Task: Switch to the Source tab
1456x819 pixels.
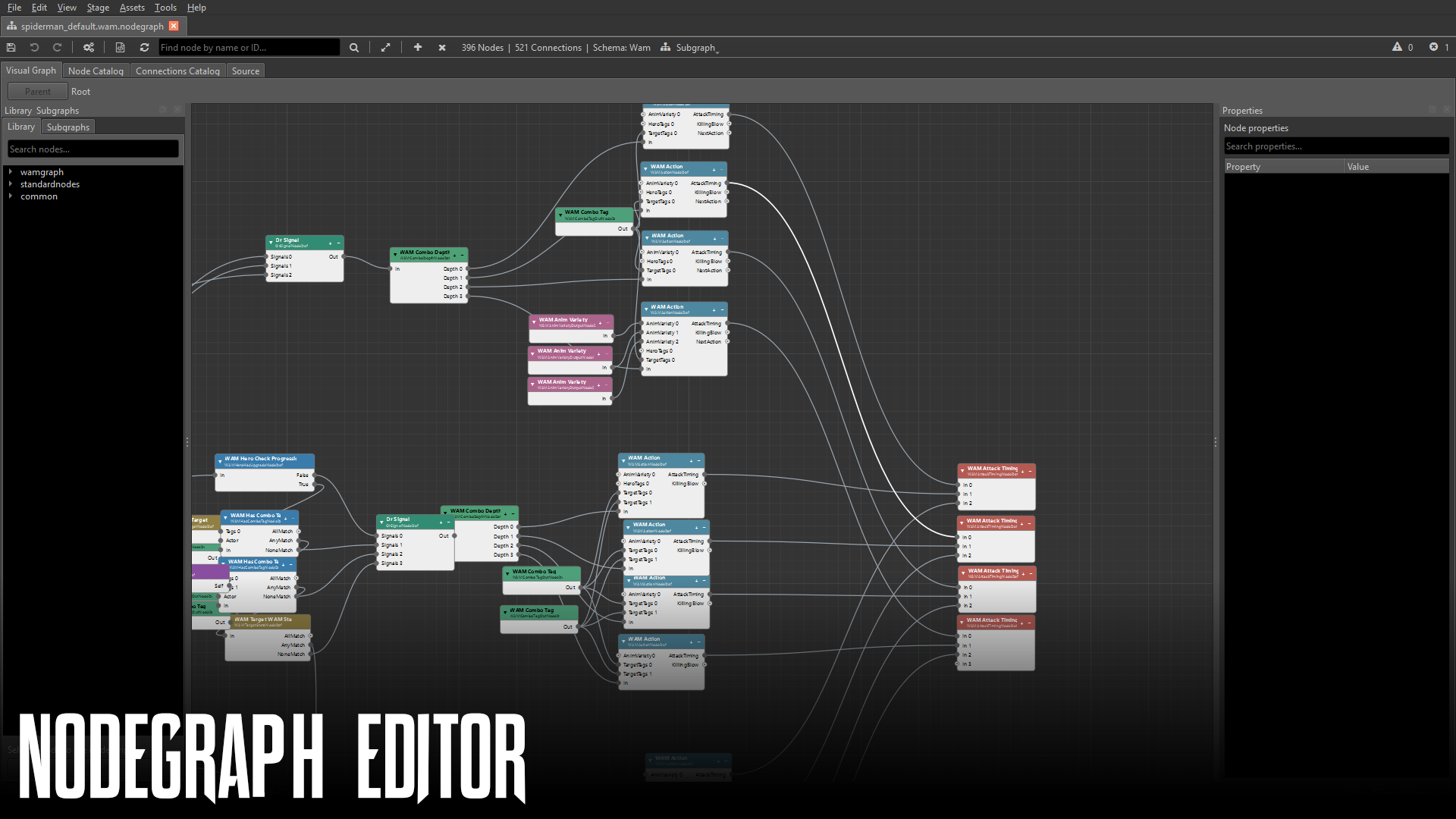Action: point(246,71)
